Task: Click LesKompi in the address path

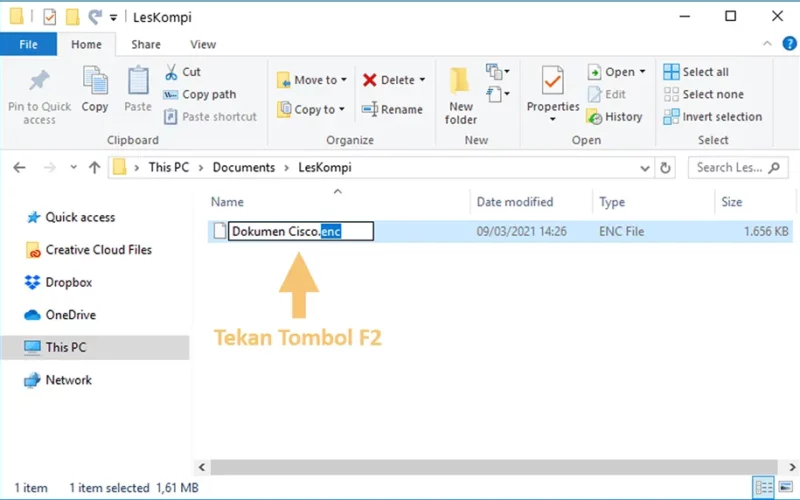Action: point(325,167)
